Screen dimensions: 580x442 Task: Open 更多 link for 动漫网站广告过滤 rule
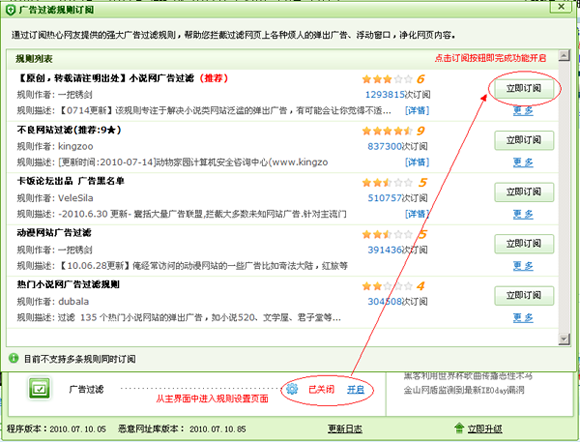523,266
